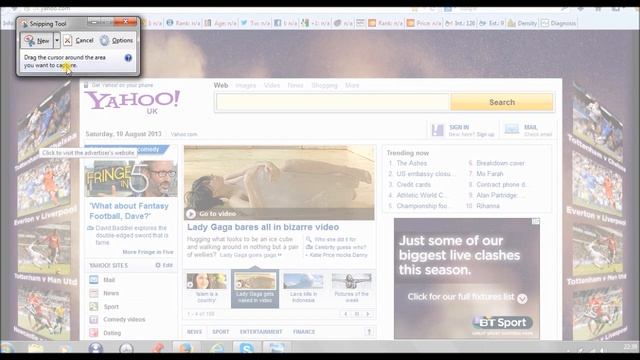The image size is (640, 360).
Task: Open Internet Explorer from the taskbar
Action: tap(217, 349)
